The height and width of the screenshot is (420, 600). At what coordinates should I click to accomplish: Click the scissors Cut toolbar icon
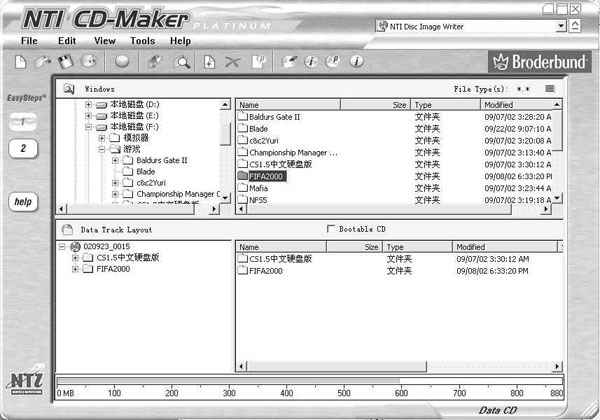233,62
